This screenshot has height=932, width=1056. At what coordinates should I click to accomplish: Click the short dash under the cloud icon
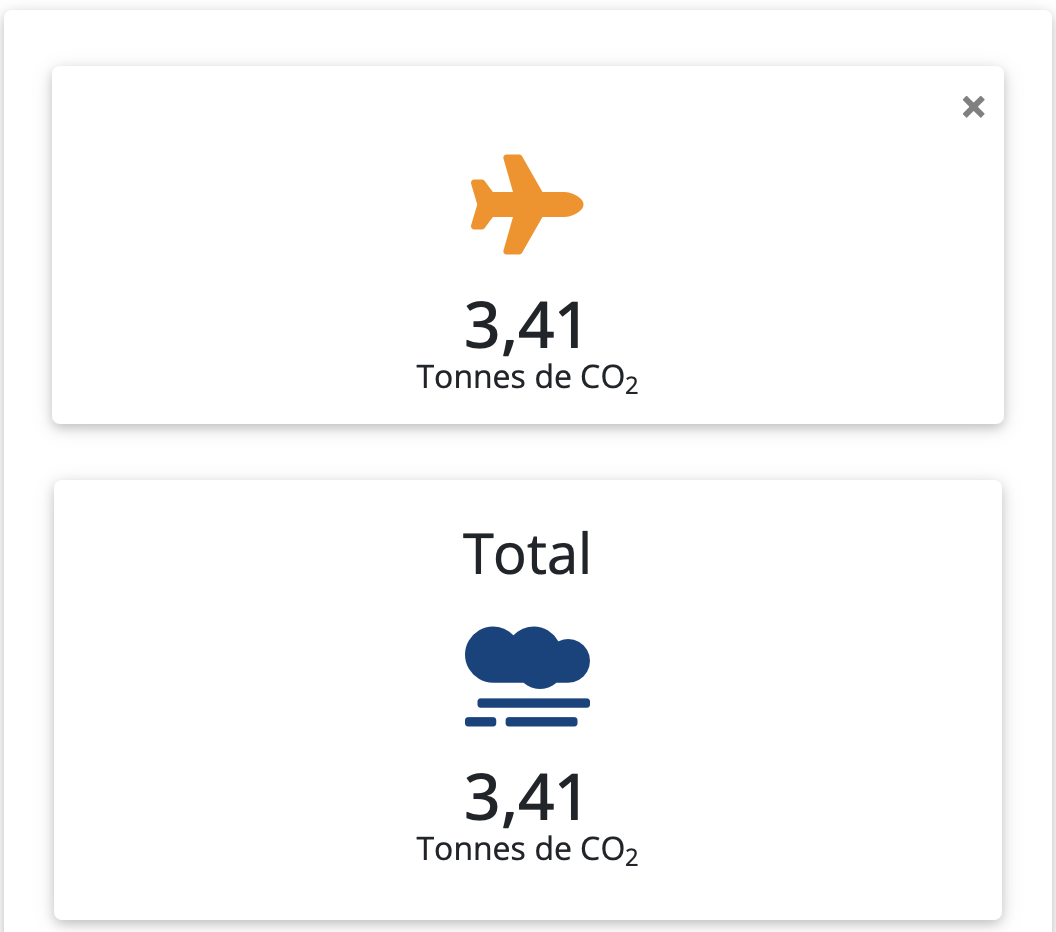(481, 721)
